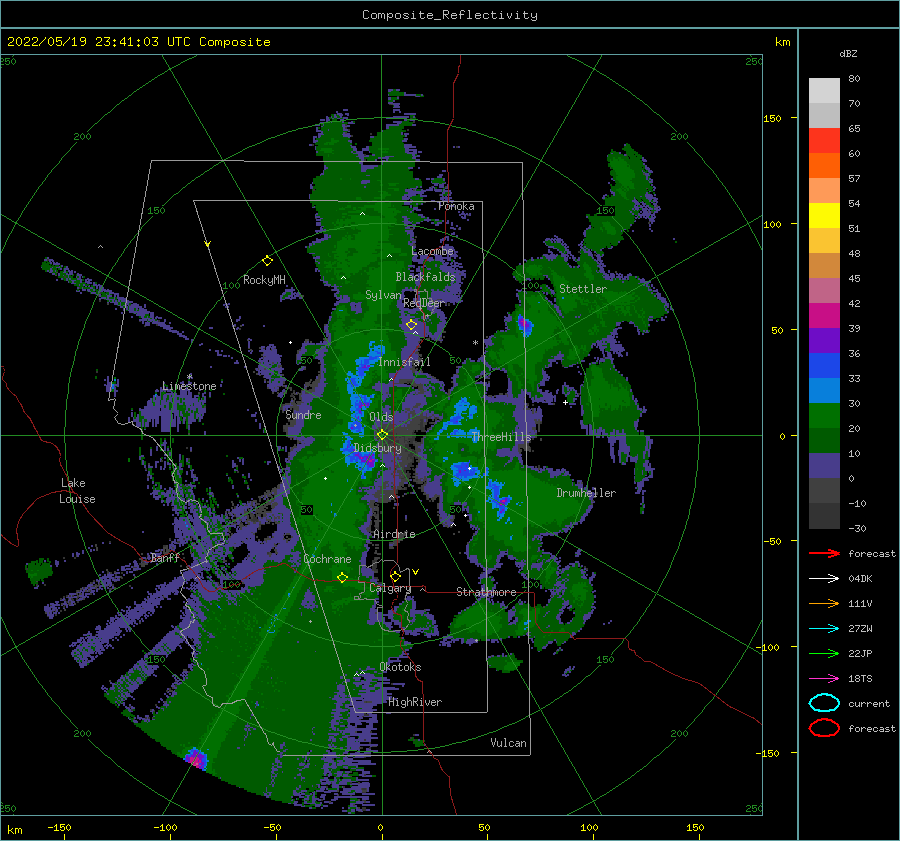Click the Didsbury town label
Viewport: 900px width, 841px height.
[x=377, y=448]
